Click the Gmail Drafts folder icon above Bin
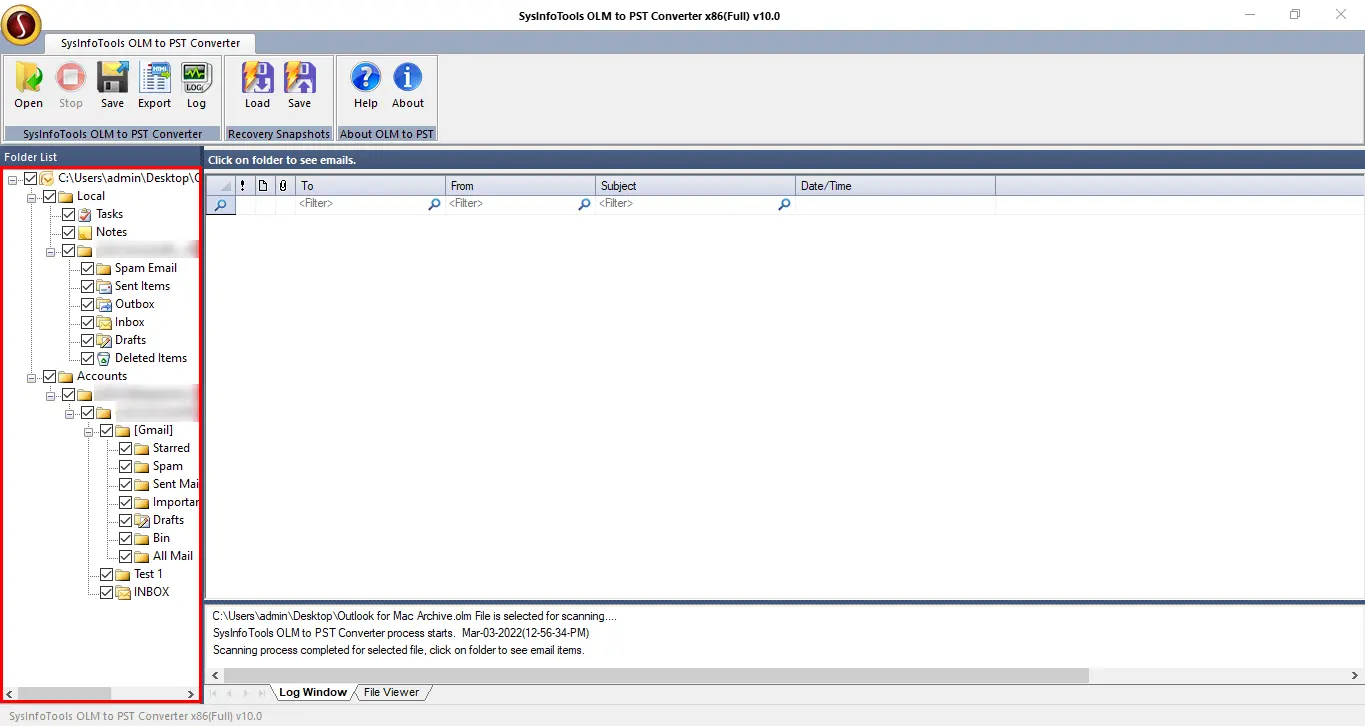 tap(142, 520)
